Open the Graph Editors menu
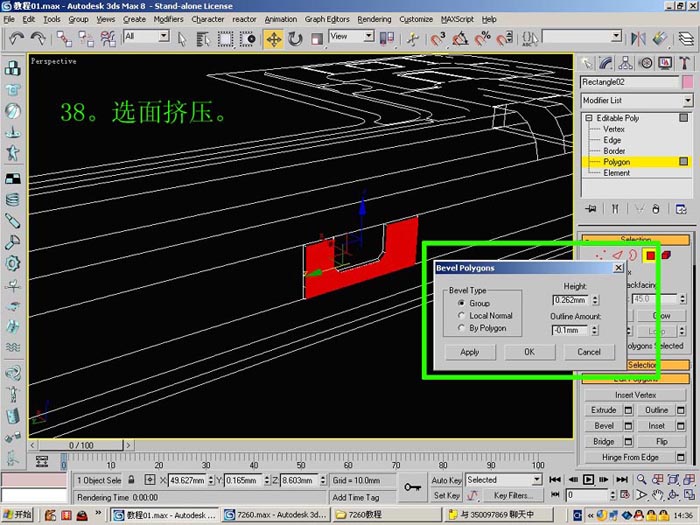 pyautogui.click(x=327, y=19)
